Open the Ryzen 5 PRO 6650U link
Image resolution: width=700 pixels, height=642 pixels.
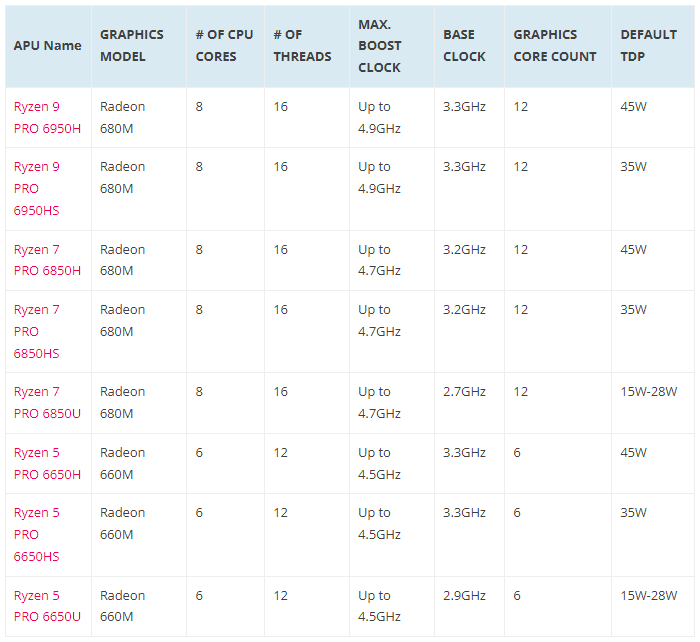pos(47,606)
